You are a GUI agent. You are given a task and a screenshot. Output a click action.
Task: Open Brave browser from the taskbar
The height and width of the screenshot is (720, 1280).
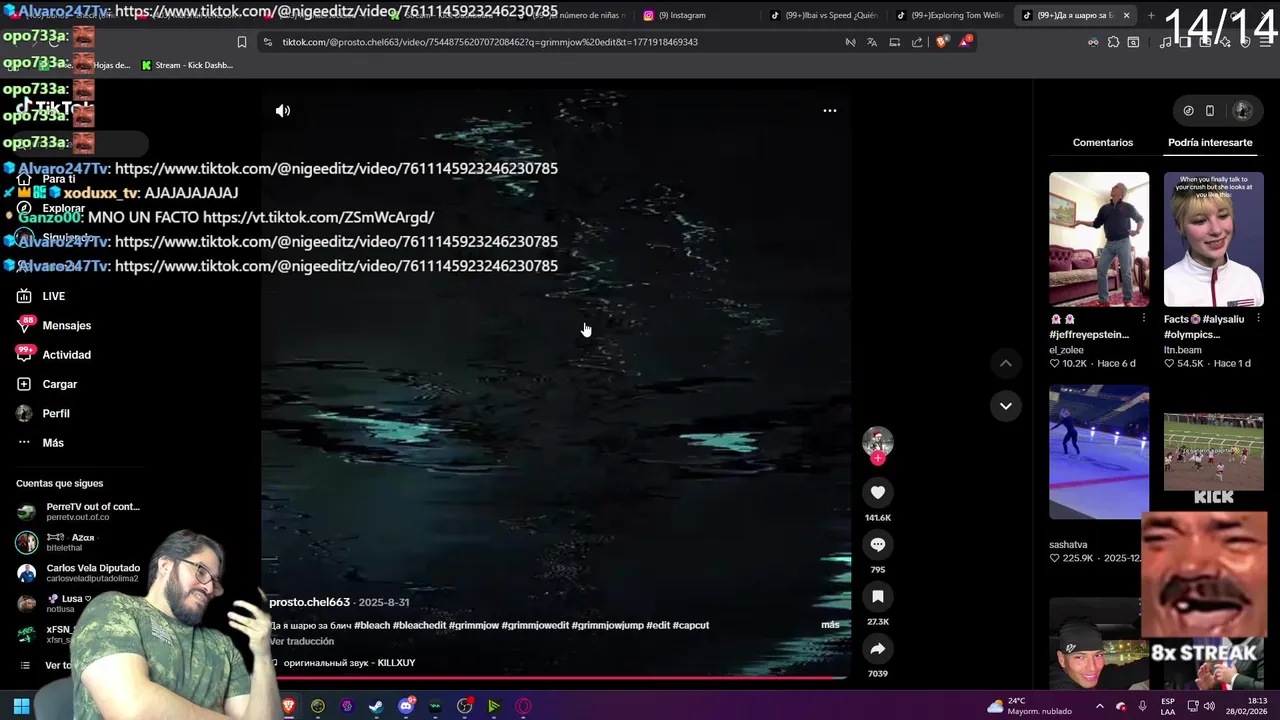pyautogui.click(x=289, y=706)
